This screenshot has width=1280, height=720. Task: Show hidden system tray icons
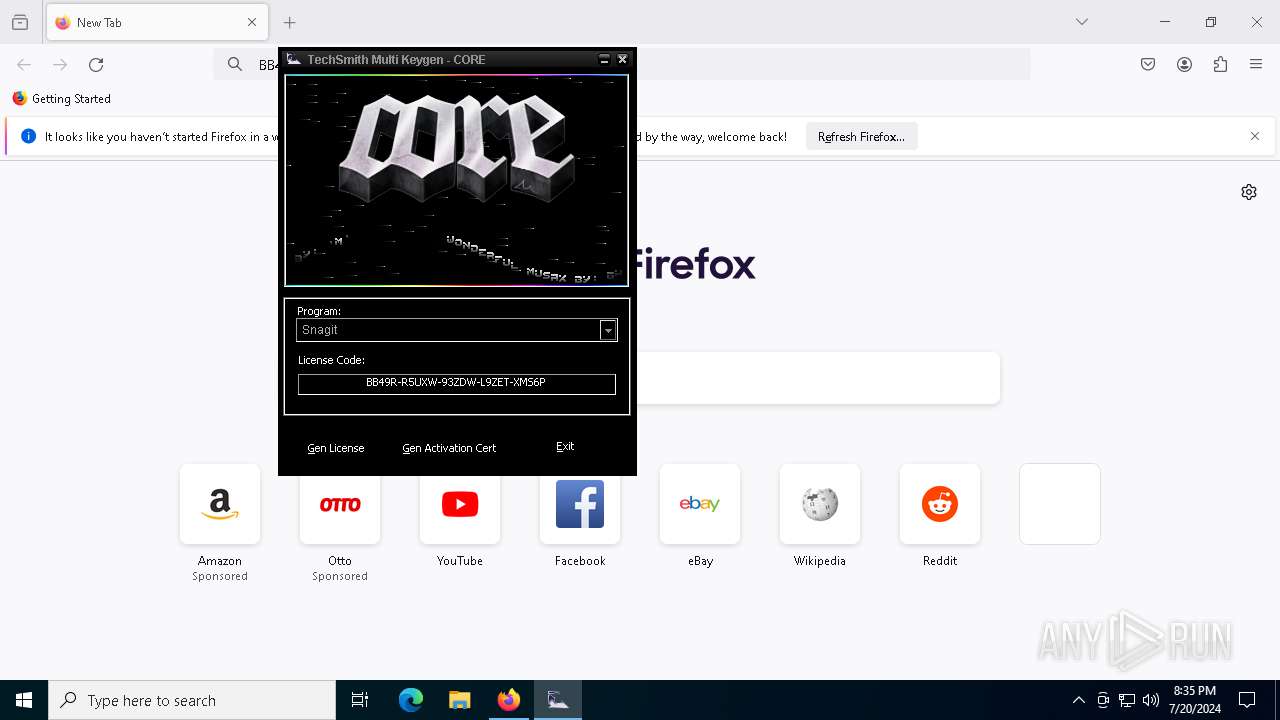click(1078, 701)
